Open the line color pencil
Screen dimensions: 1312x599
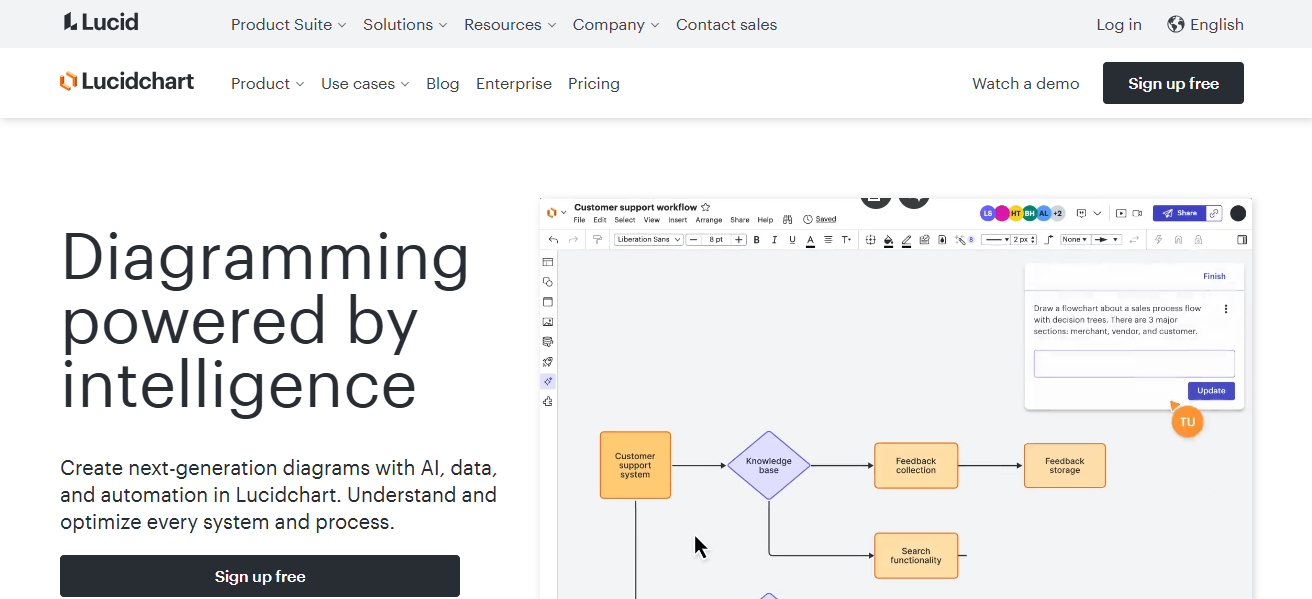(x=906, y=240)
